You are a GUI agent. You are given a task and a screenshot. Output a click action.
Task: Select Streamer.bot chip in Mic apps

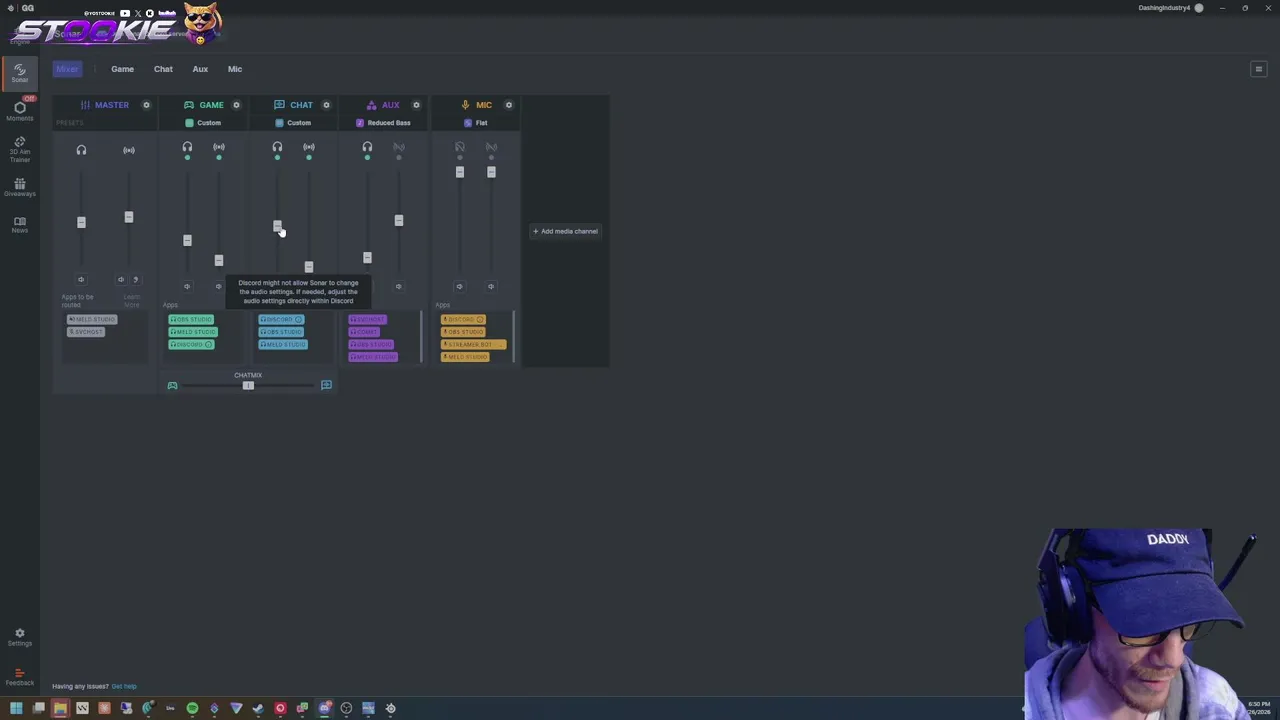click(x=474, y=344)
